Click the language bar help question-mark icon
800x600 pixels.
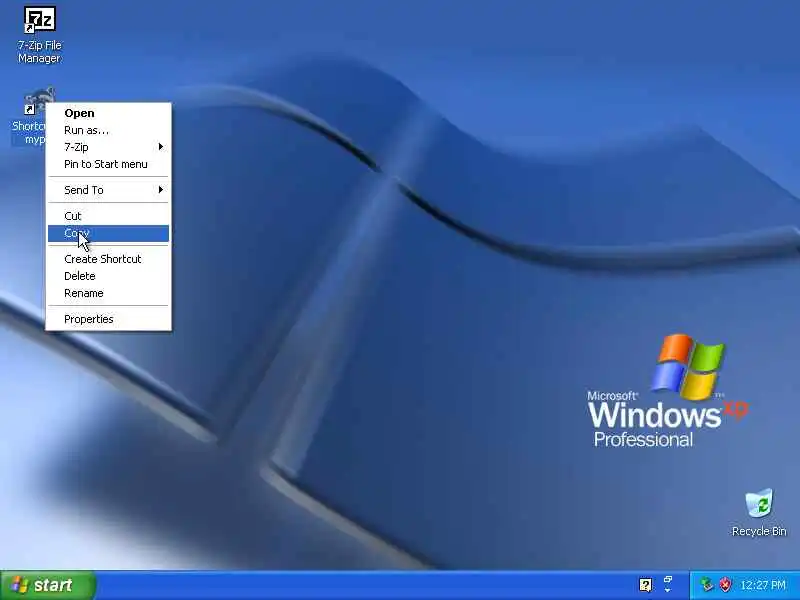[645, 585]
